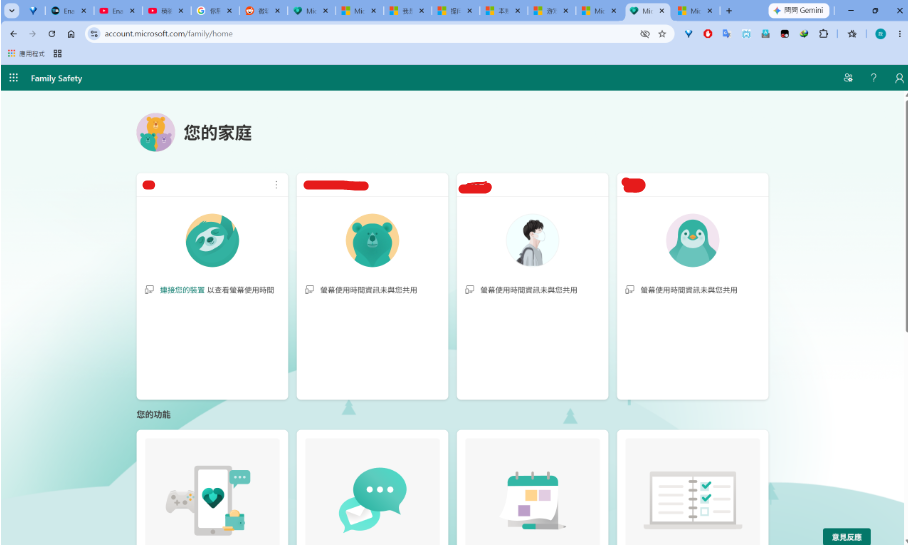Image resolution: width=908 pixels, height=547 pixels.
Task: Click screen time text on the bear card
Action: click(369, 290)
